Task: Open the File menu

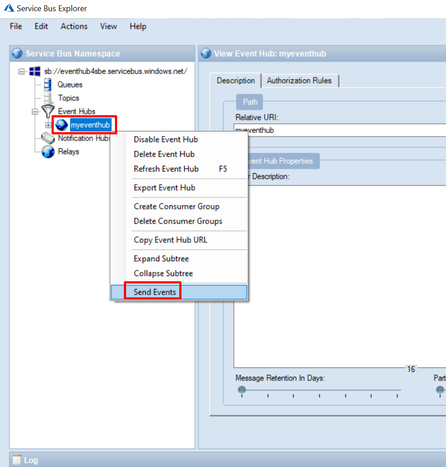Action: pyautogui.click(x=16, y=26)
